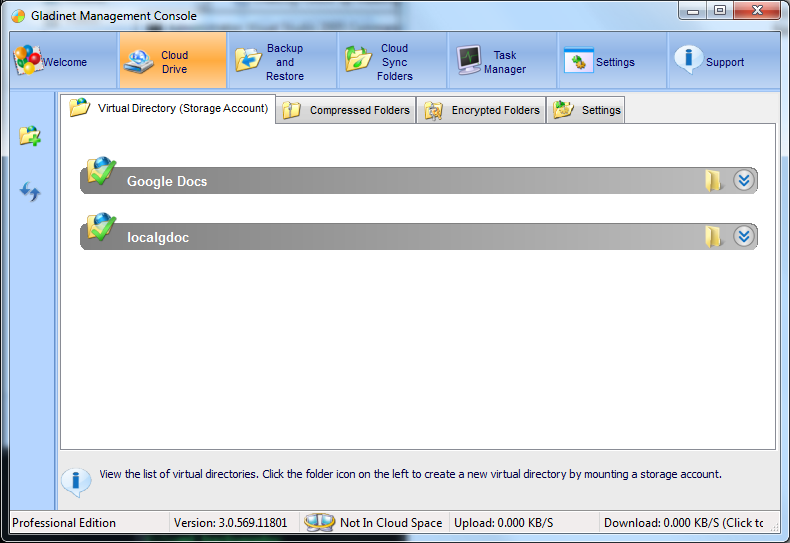Switch to Virtual Directory (Storage Account) tab
Image resolution: width=790 pixels, height=543 pixels.
pyautogui.click(x=168, y=108)
